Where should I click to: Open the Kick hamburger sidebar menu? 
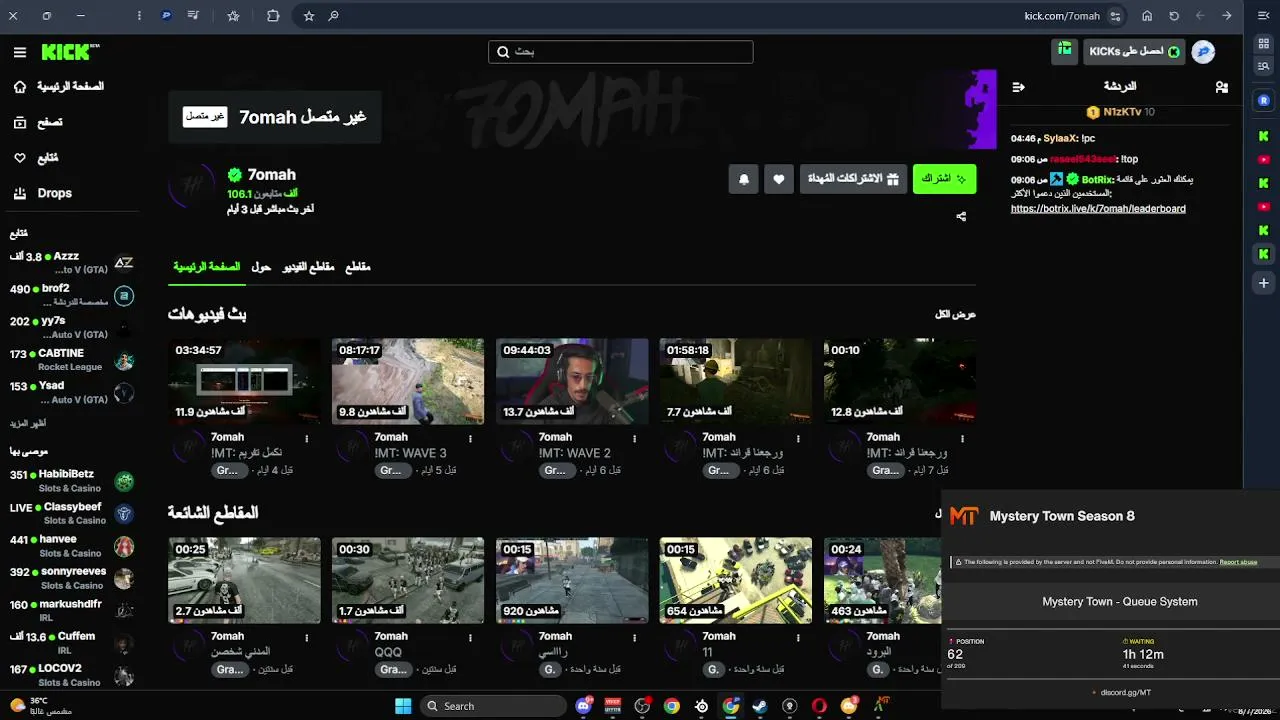point(20,52)
